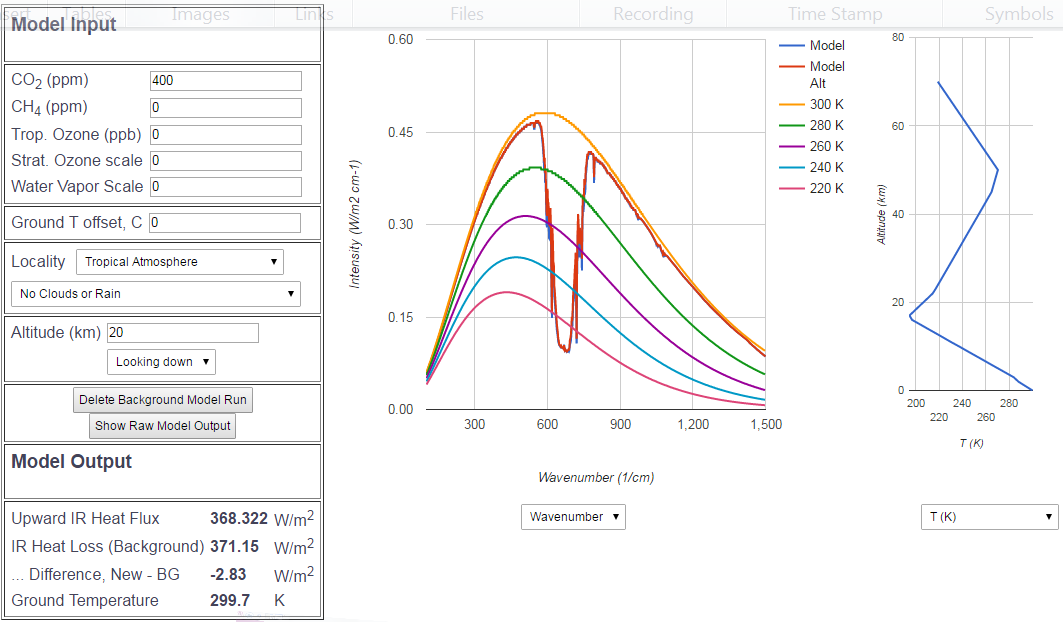Image resolution: width=1063 pixels, height=622 pixels.
Task: Select the Trop. Ozone (ppb) field
Action: pos(225,134)
